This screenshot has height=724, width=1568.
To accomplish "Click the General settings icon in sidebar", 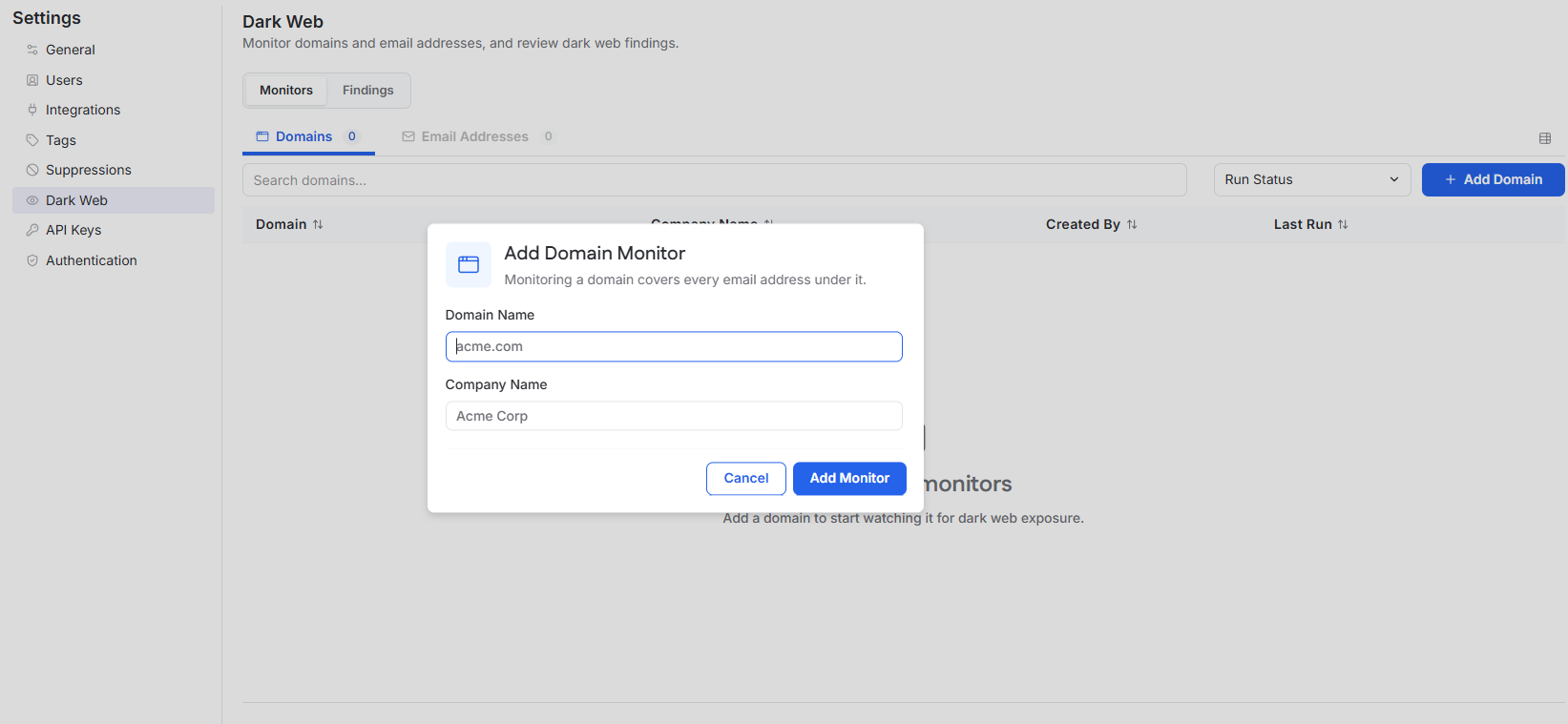I will pyautogui.click(x=32, y=50).
